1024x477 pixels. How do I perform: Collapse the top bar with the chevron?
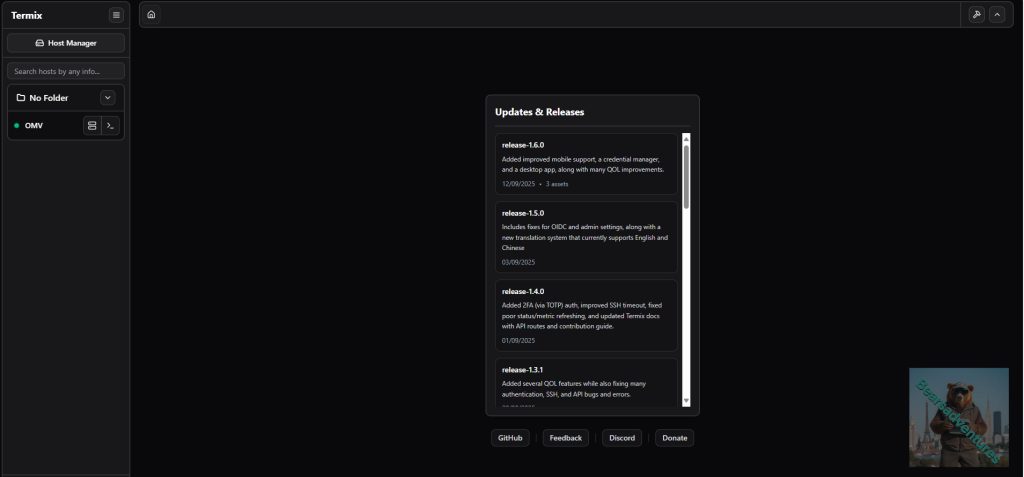pos(996,15)
